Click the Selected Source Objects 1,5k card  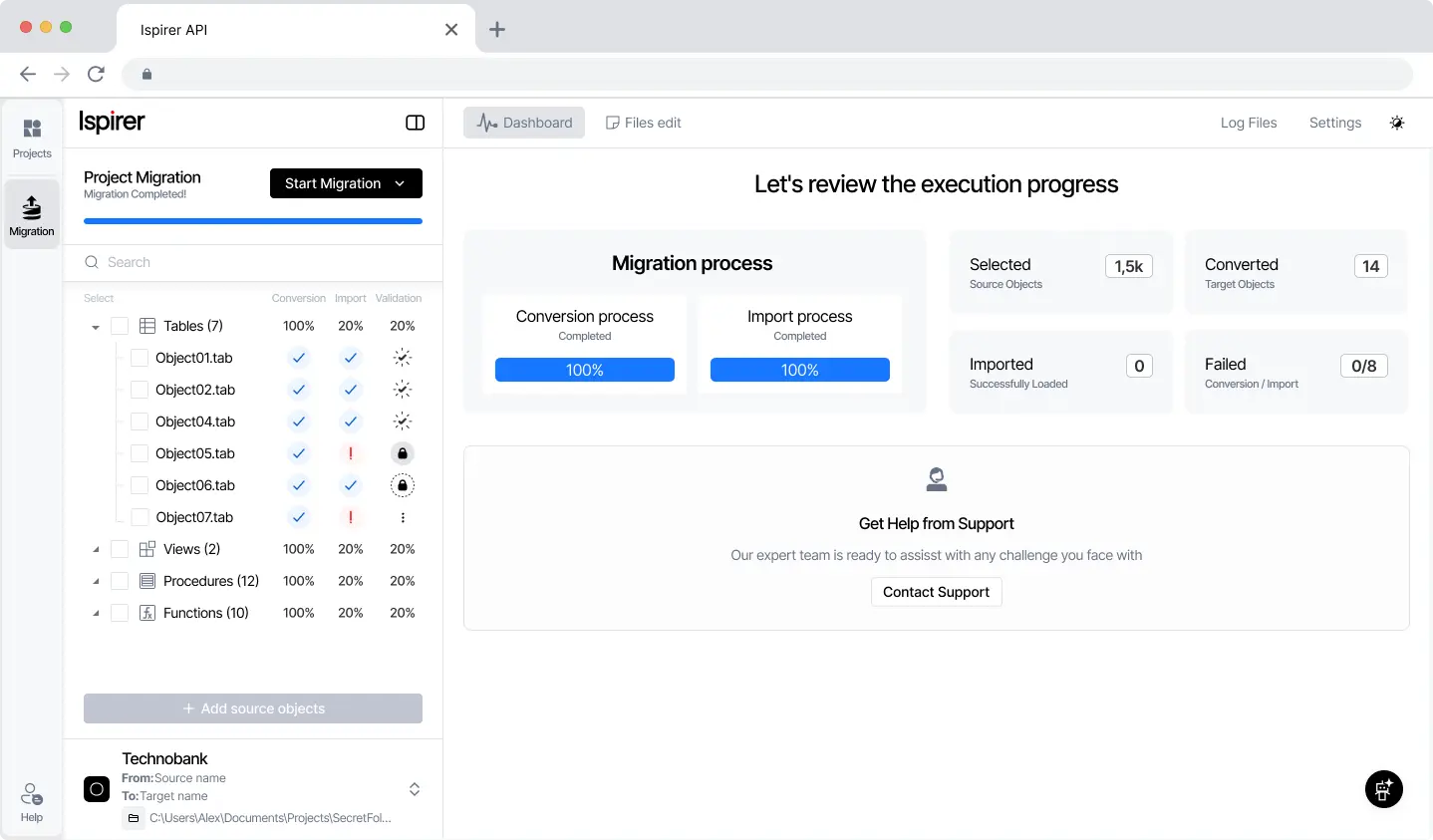[1061, 272]
